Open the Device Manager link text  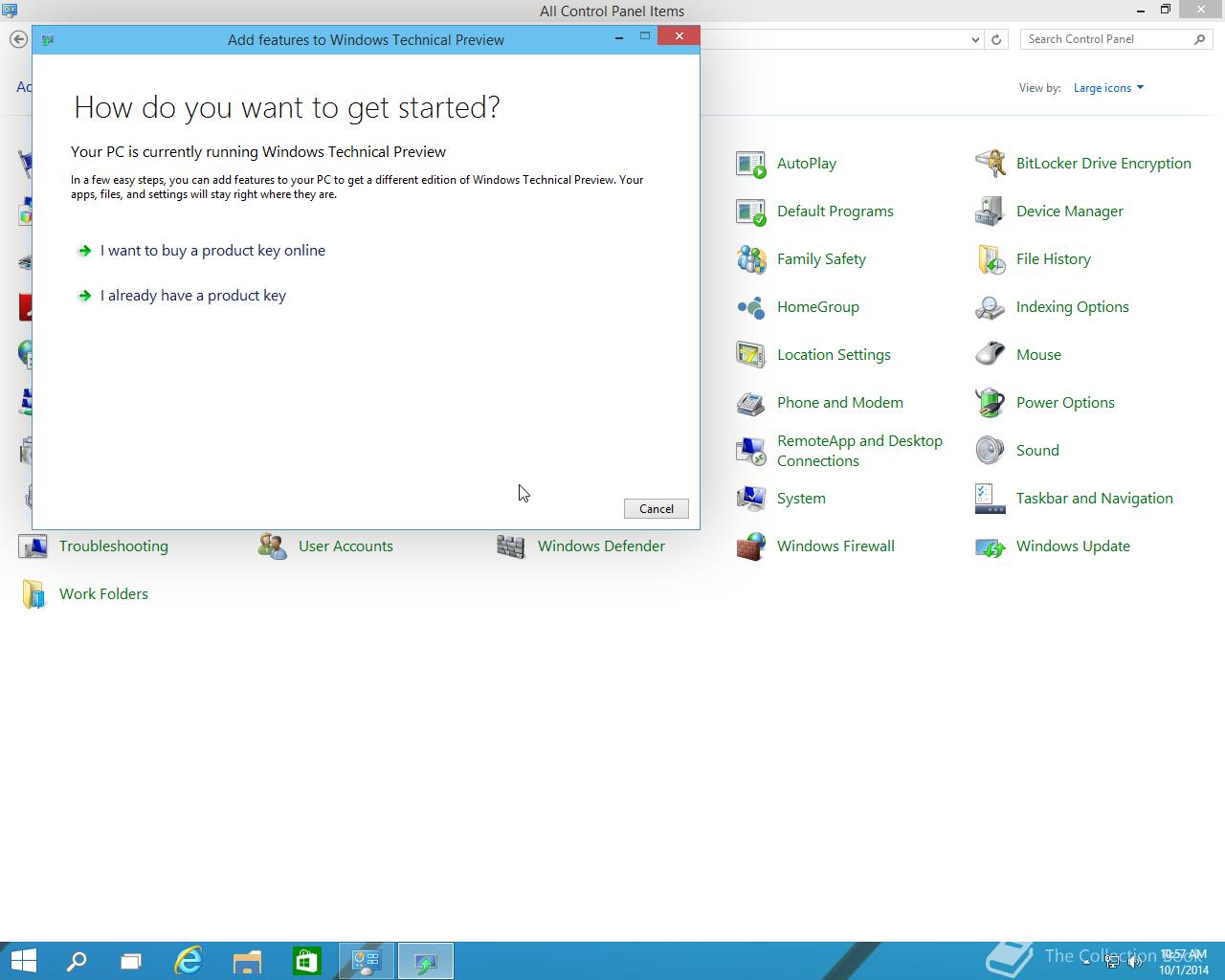click(x=1070, y=212)
